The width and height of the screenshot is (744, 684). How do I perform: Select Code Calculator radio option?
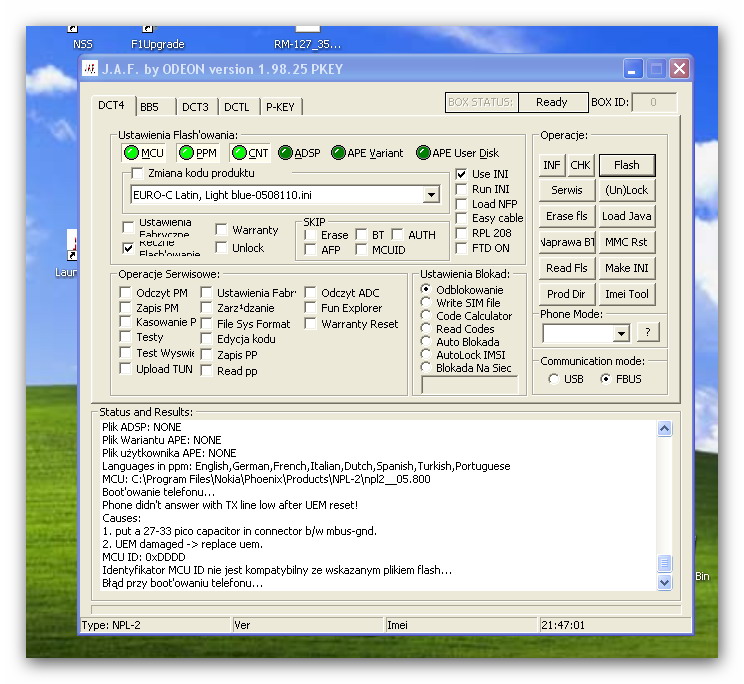pos(426,316)
